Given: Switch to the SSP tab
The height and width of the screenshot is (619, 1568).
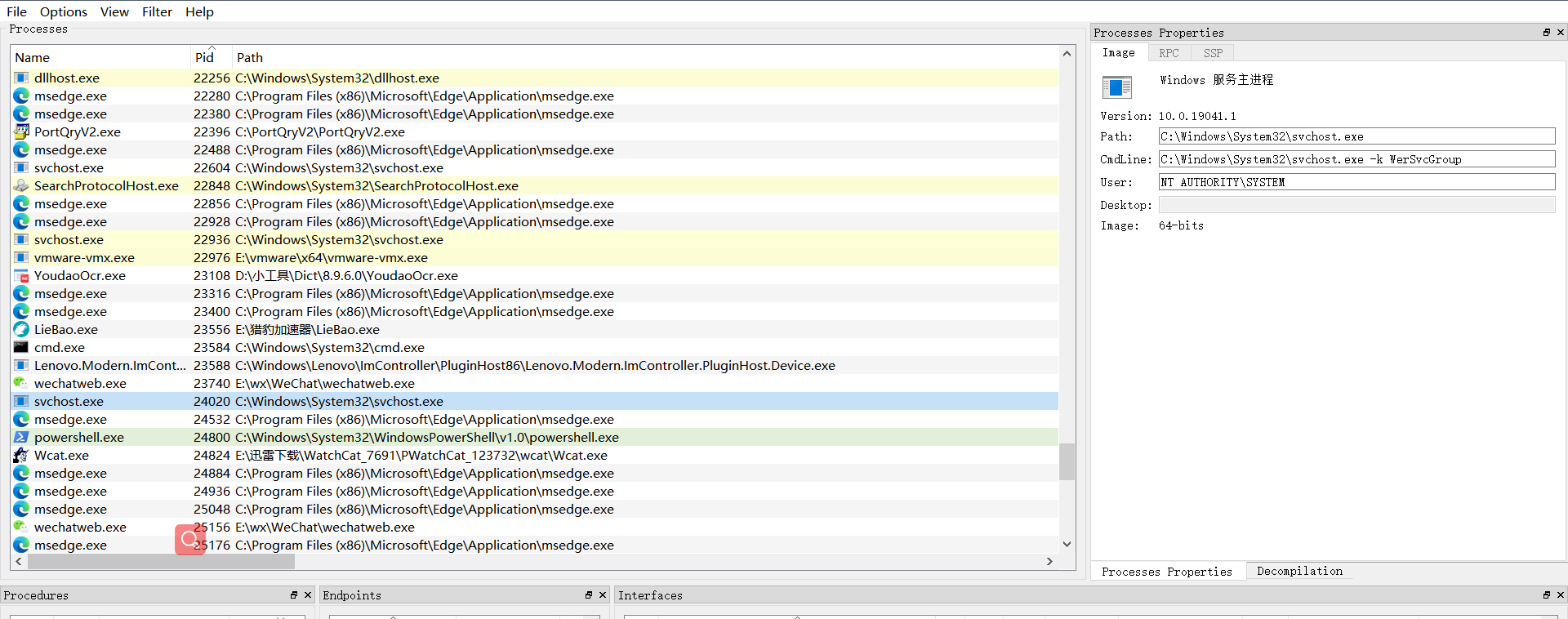Looking at the screenshot, I should click(x=1213, y=53).
